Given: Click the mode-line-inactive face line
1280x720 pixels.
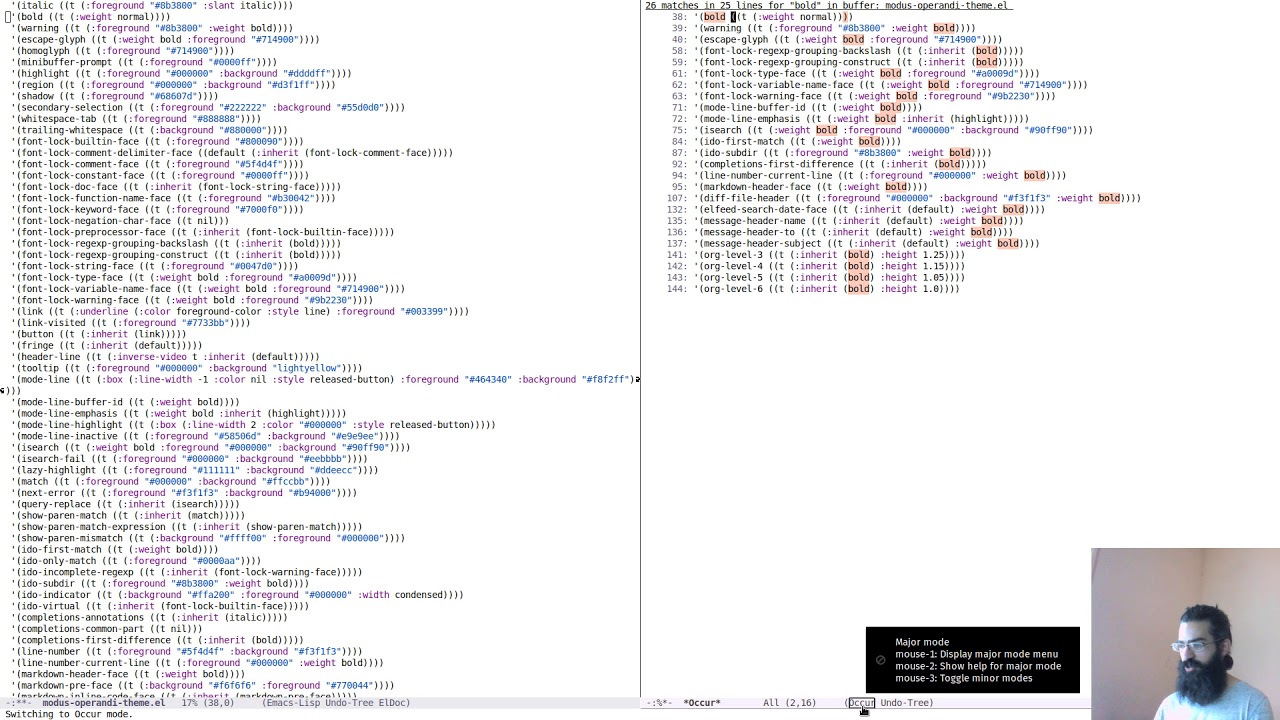Looking at the screenshot, I should (x=205, y=436).
